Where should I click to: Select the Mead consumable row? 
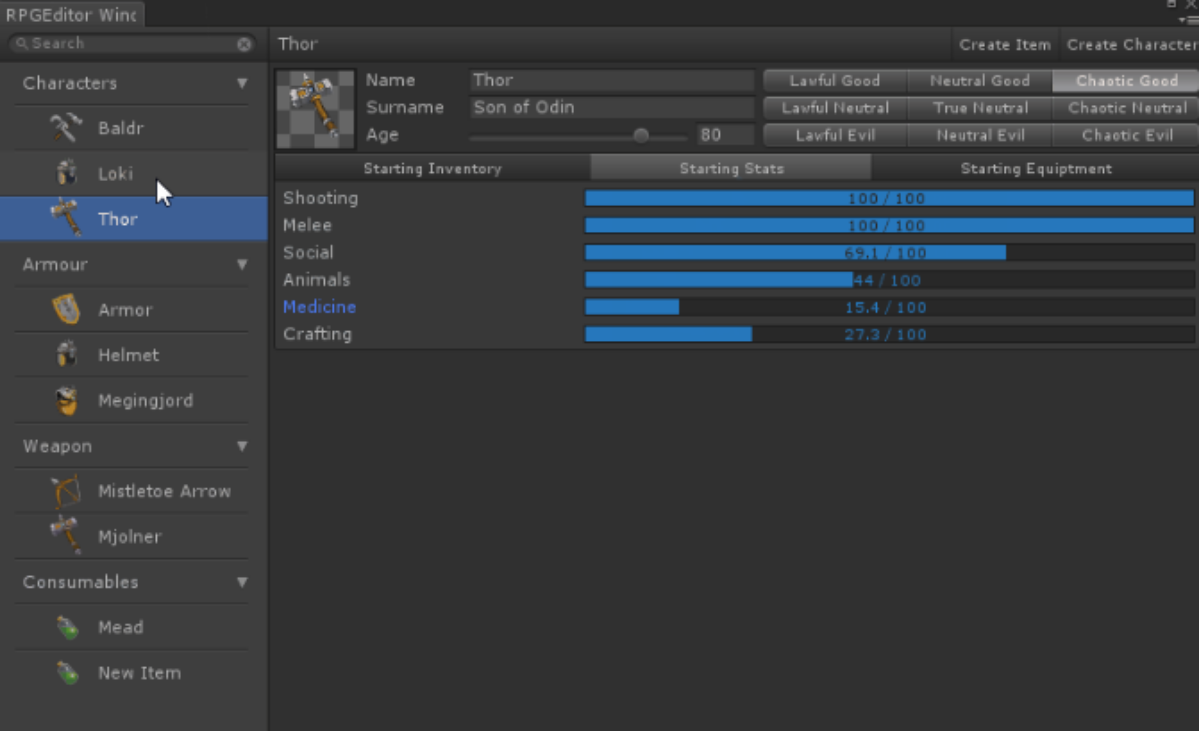click(134, 627)
